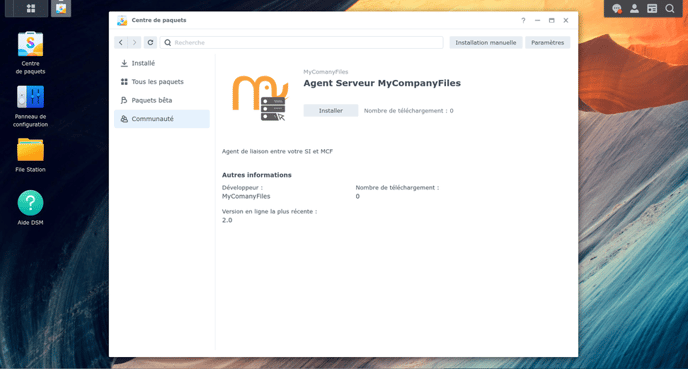This screenshot has height=369, width=688.
Task: Go back with the left arrow
Action: tap(121, 43)
